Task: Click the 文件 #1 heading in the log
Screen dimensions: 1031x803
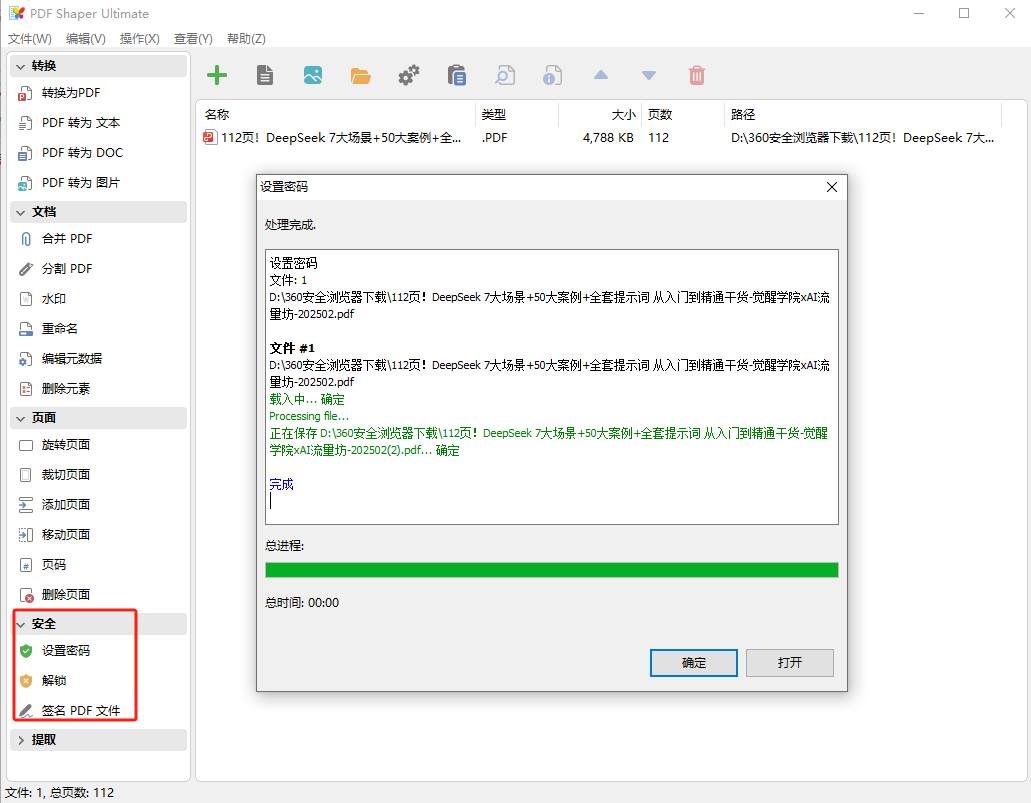Action: point(292,348)
